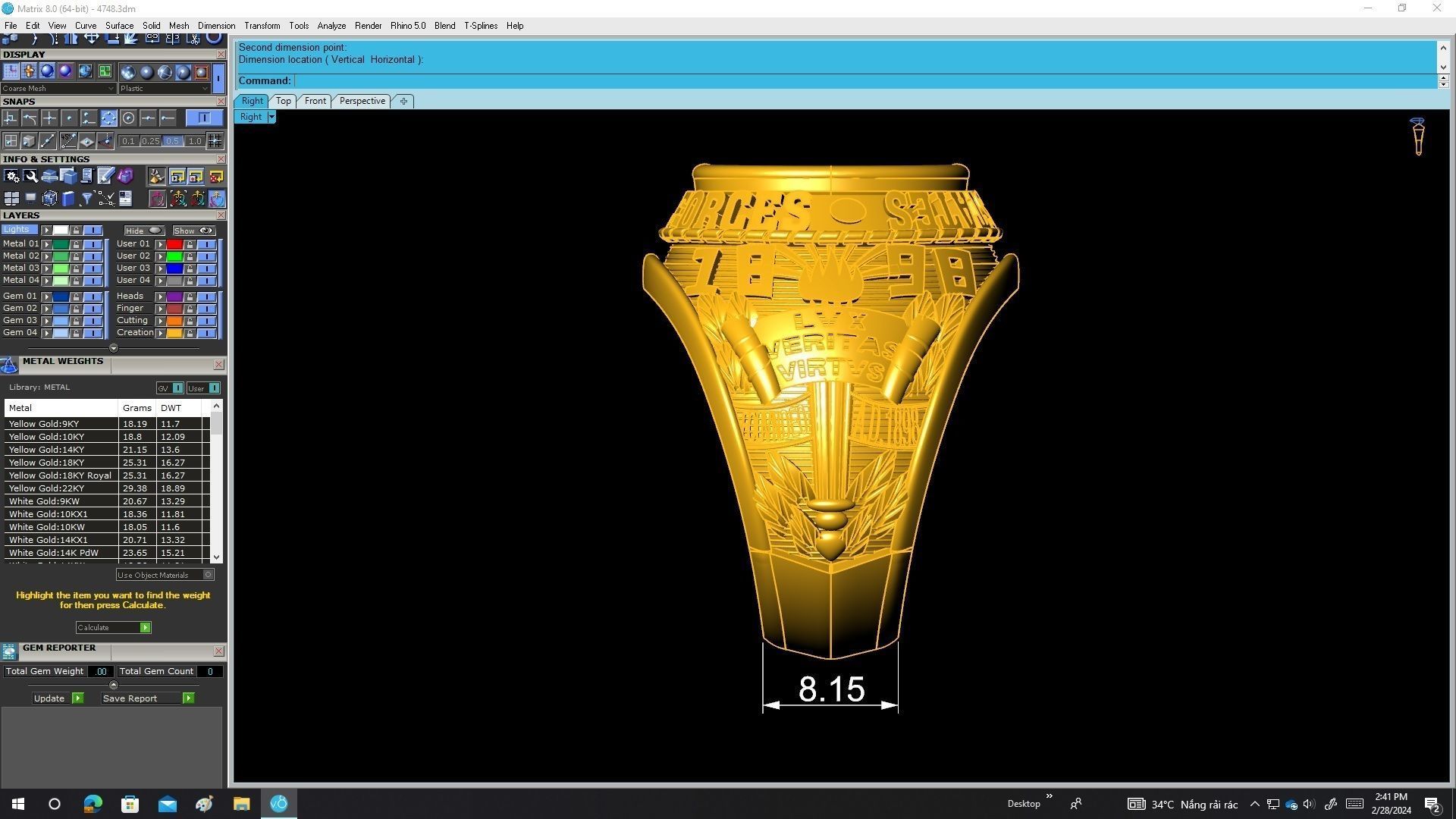This screenshot has width=1456, height=819.
Task: Toggle the on/off switch for the Lights layer
Action: pyautogui.click(x=93, y=230)
